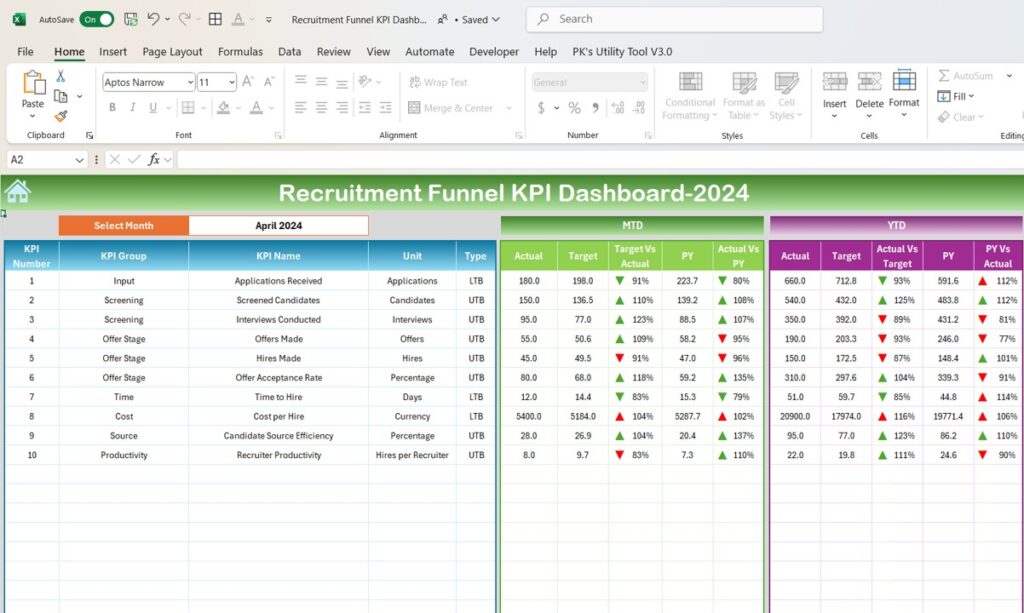
Task: Click in the Search box
Action: click(x=675, y=20)
